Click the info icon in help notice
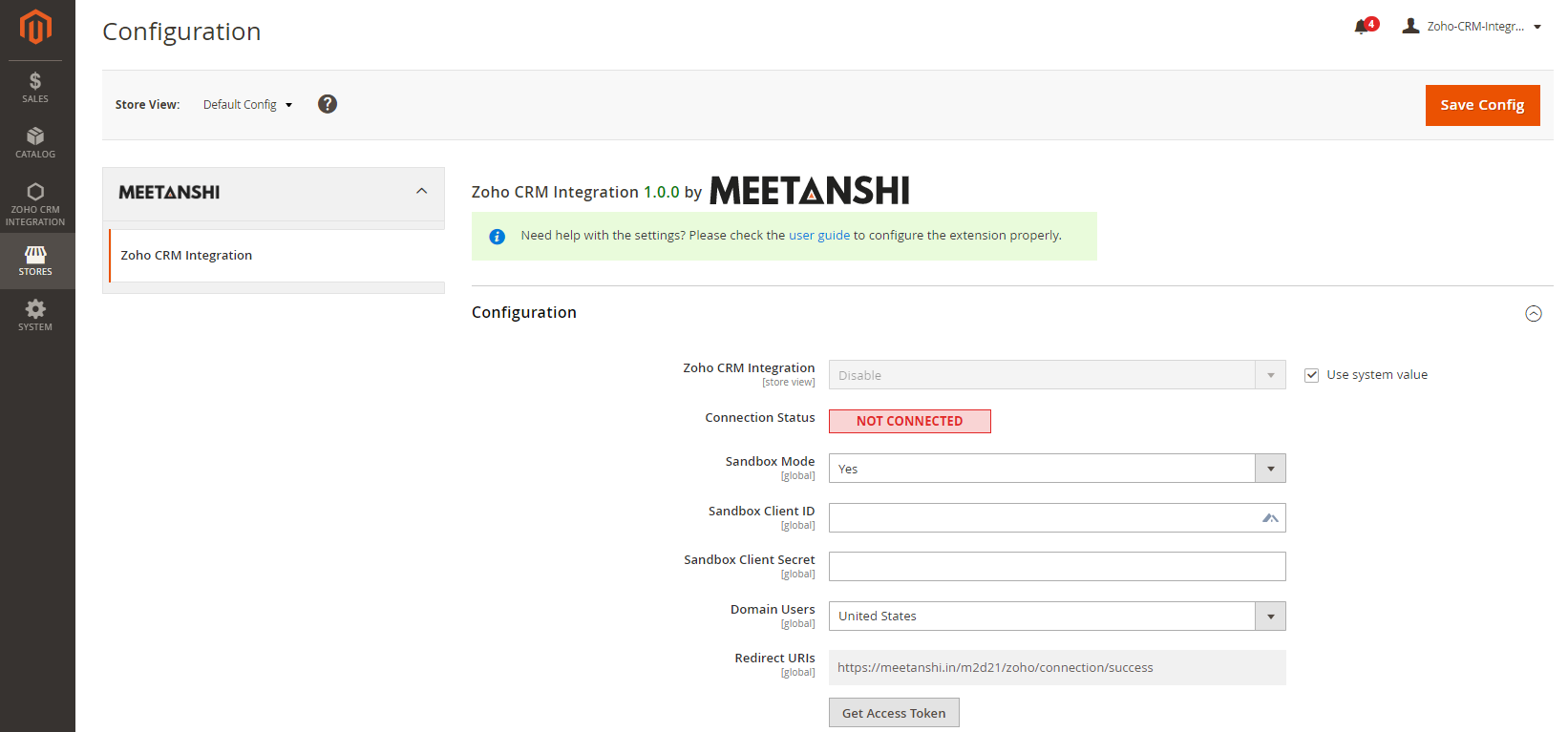 click(x=498, y=237)
